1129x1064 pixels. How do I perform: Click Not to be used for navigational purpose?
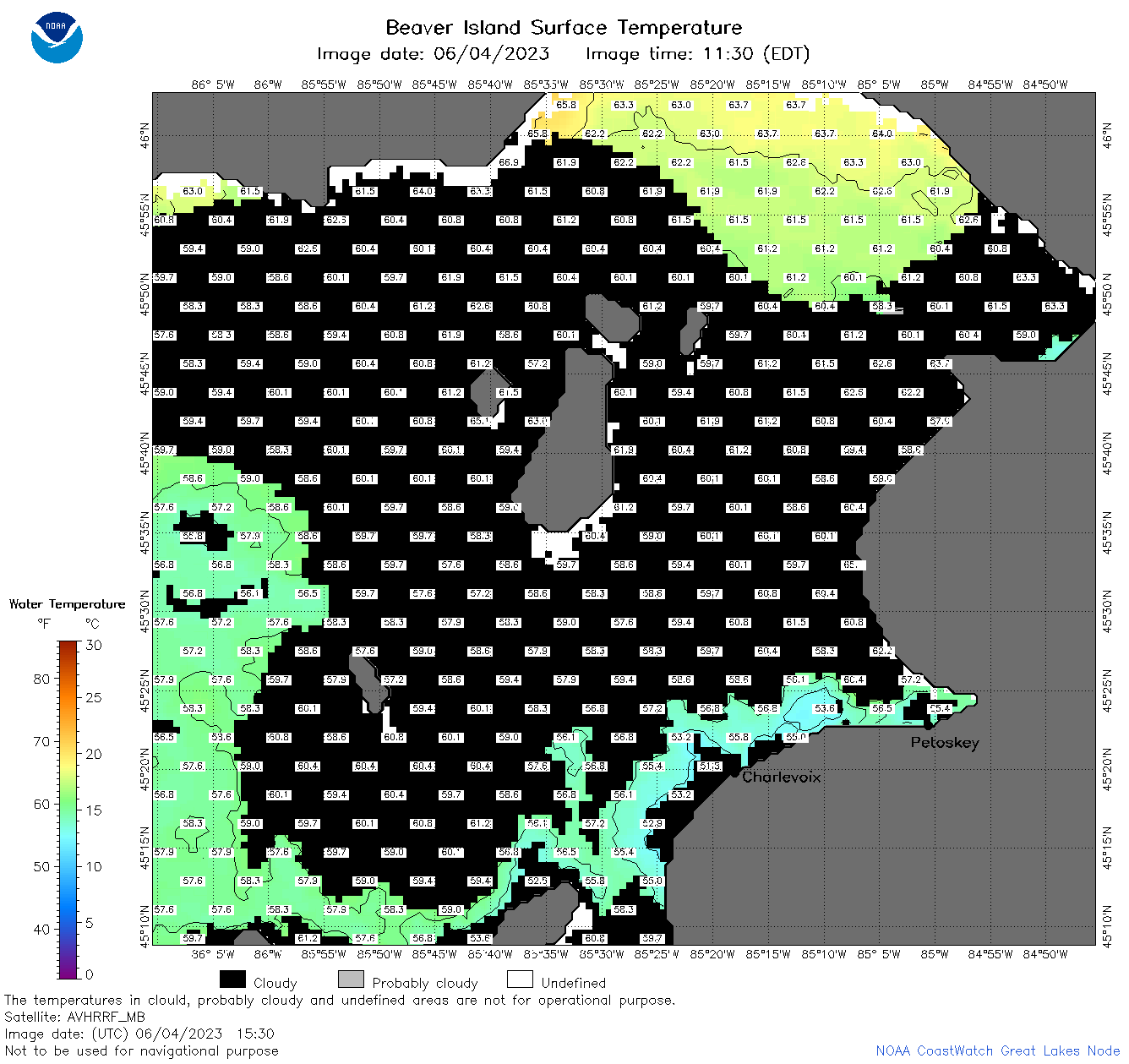pos(141,1050)
